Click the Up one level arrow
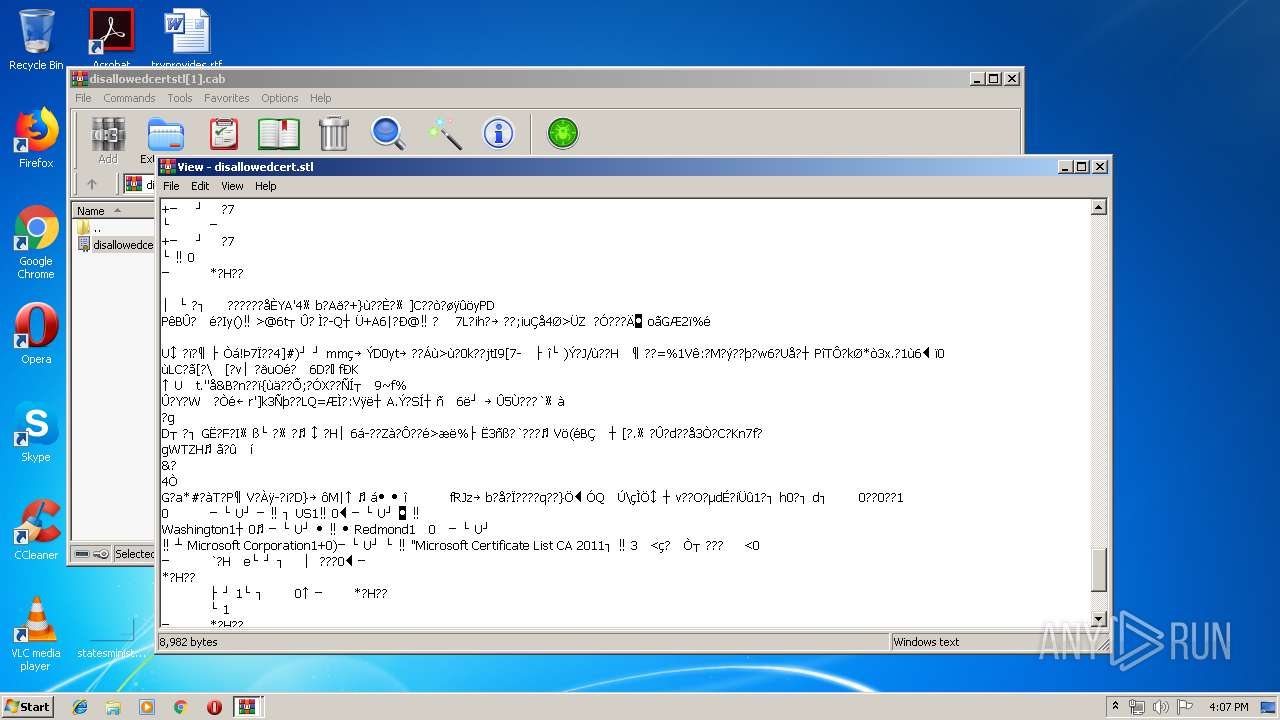 (92, 184)
